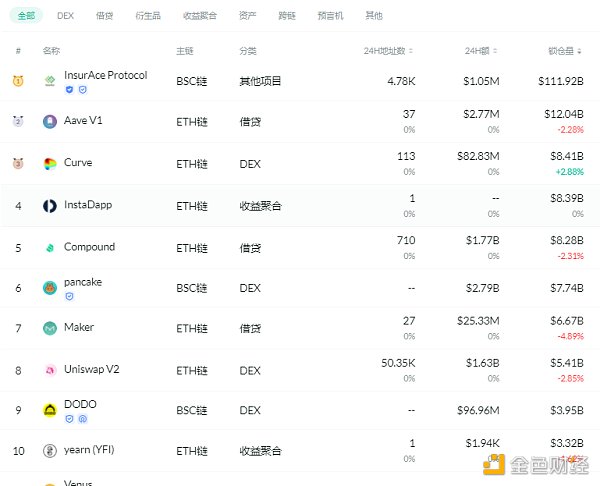
Task: Sort by 锁仓量 column
Action: [x=564, y=51]
